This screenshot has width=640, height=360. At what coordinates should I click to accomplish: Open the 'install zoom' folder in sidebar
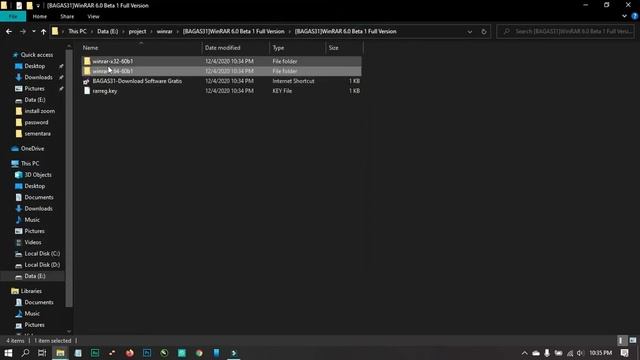pyautogui.click(x=39, y=111)
